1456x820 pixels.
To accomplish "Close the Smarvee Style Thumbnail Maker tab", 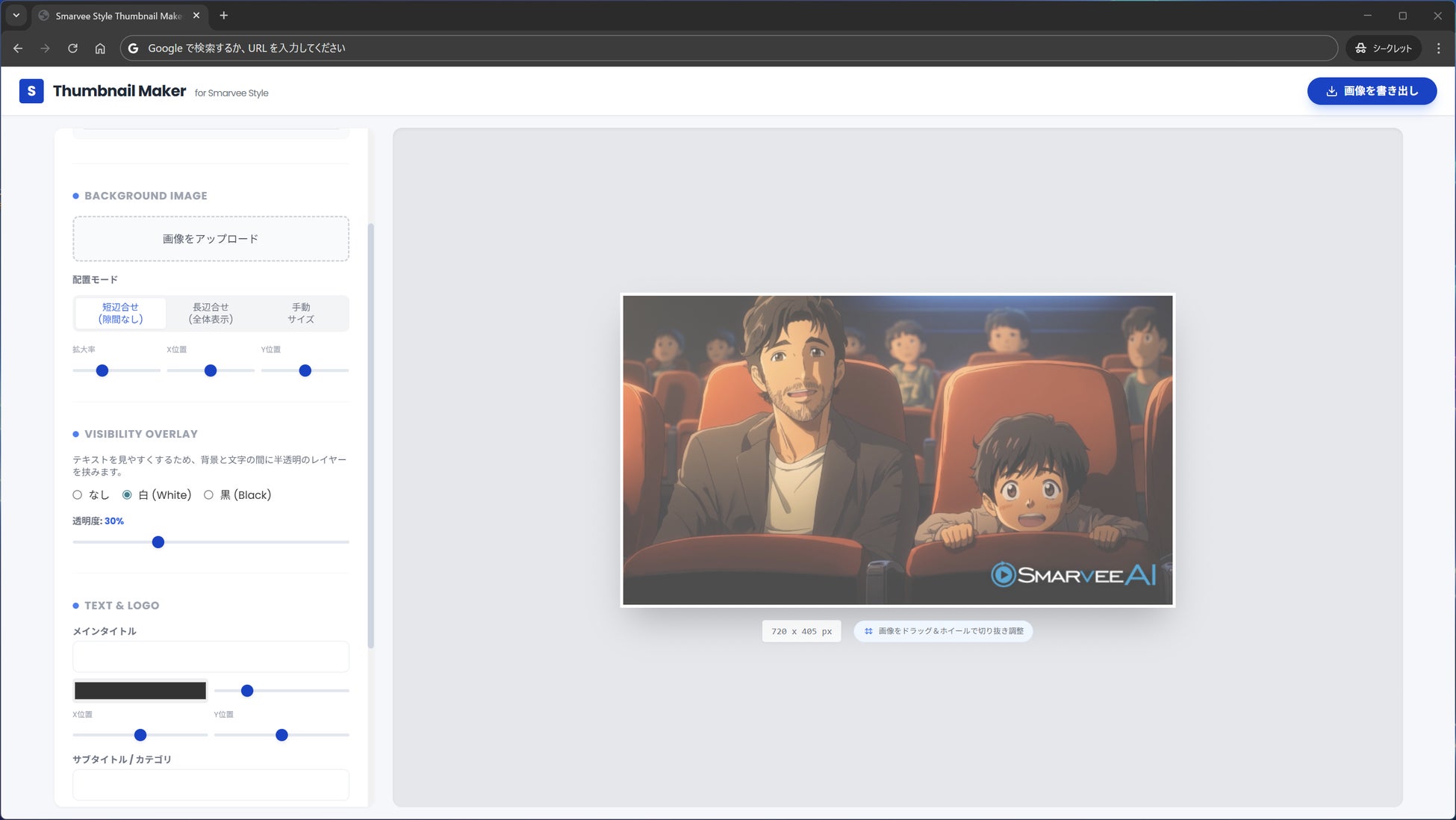I will tap(196, 16).
